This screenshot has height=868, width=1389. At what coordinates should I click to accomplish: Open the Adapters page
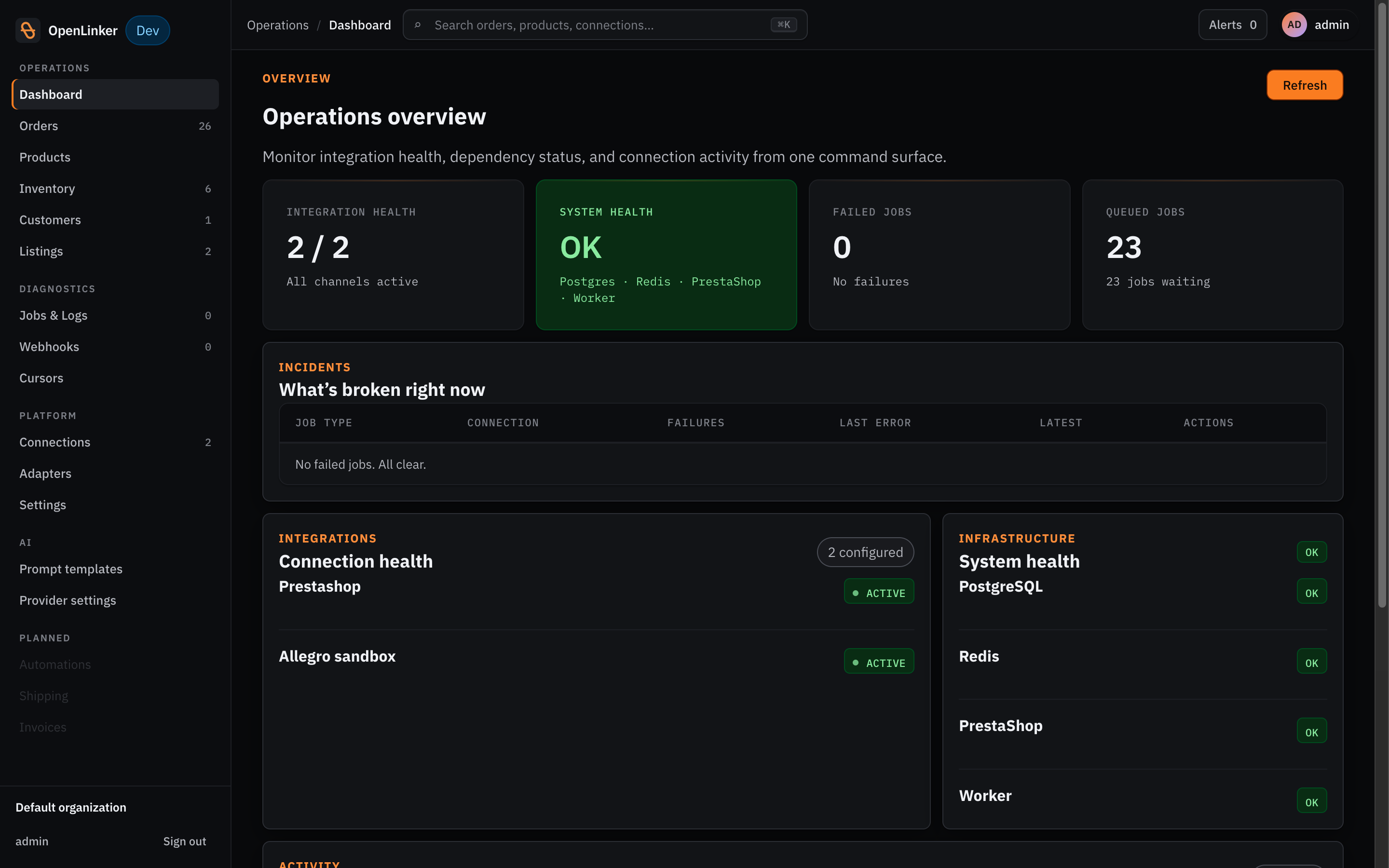[115, 474]
